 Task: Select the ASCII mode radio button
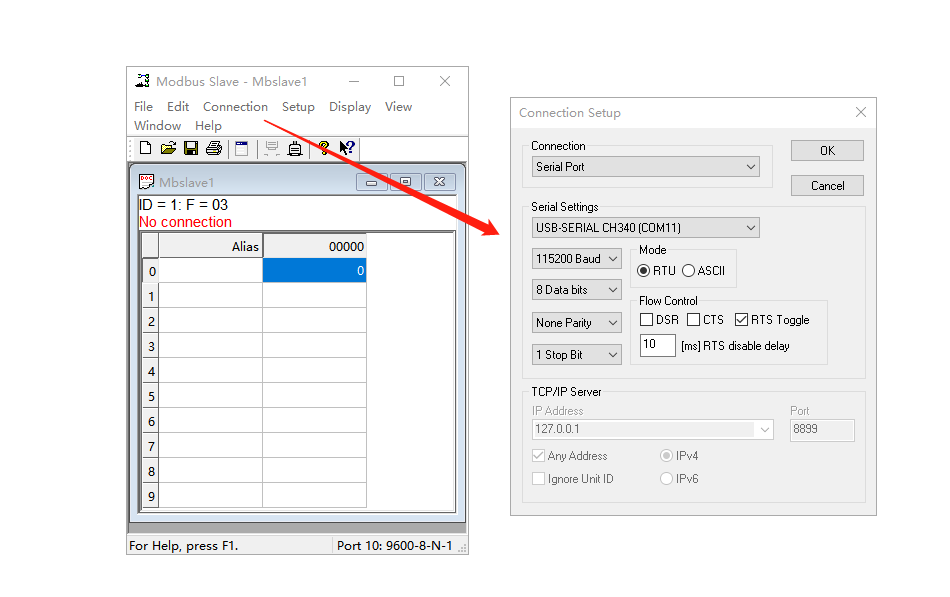point(689,271)
